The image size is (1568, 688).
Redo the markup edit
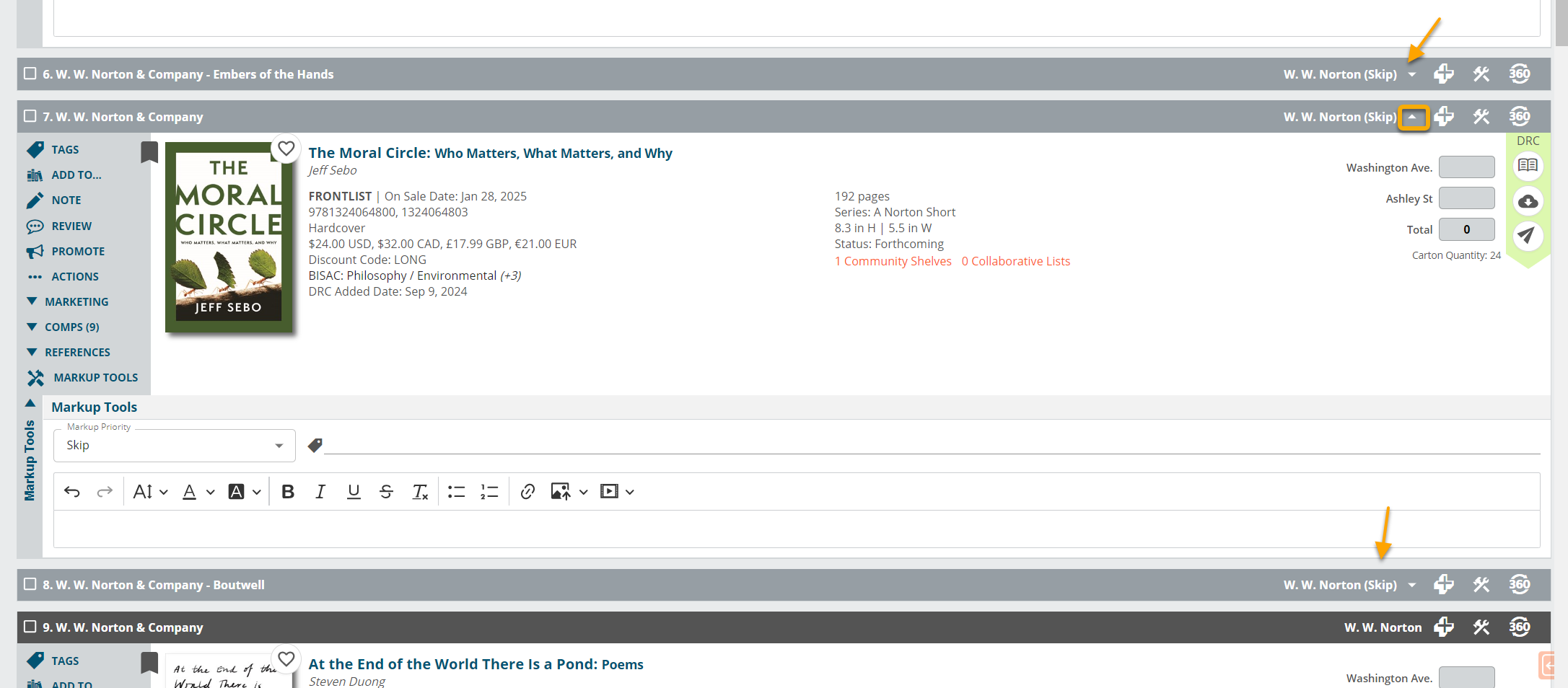pos(105,492)
